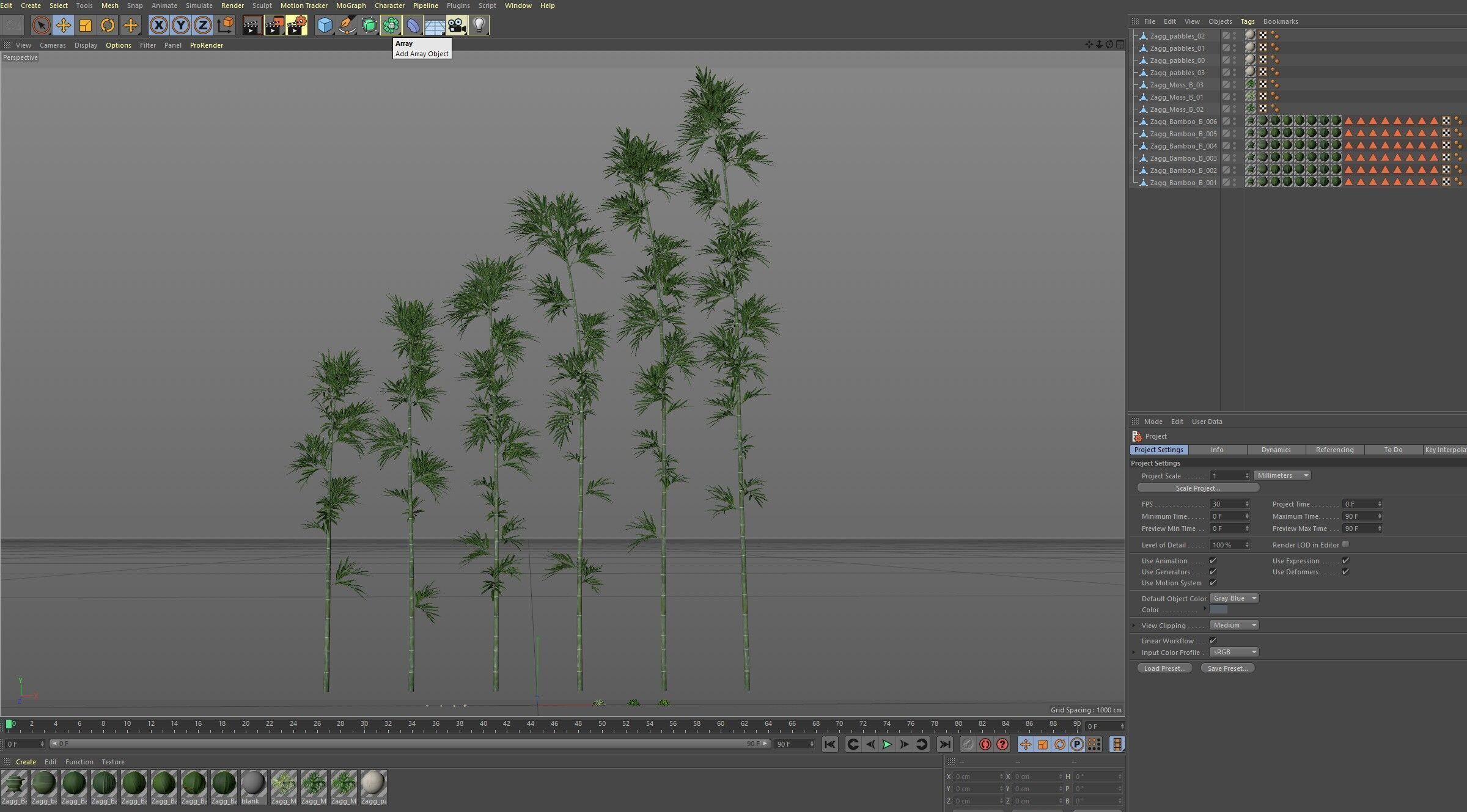Image resolution: width=1467 pixels, height=812 pixels.
Task: Click the blue Bend deformer icon
Action: [413, 25]
